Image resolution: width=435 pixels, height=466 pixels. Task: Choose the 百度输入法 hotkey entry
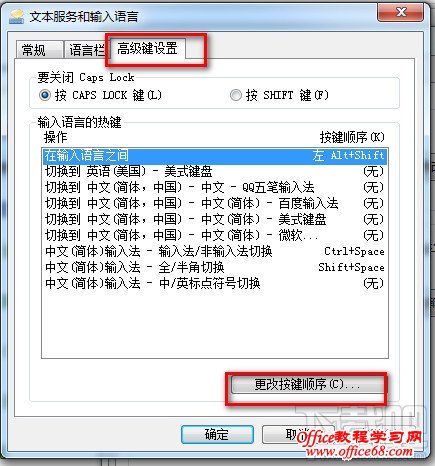pos(215,204)
